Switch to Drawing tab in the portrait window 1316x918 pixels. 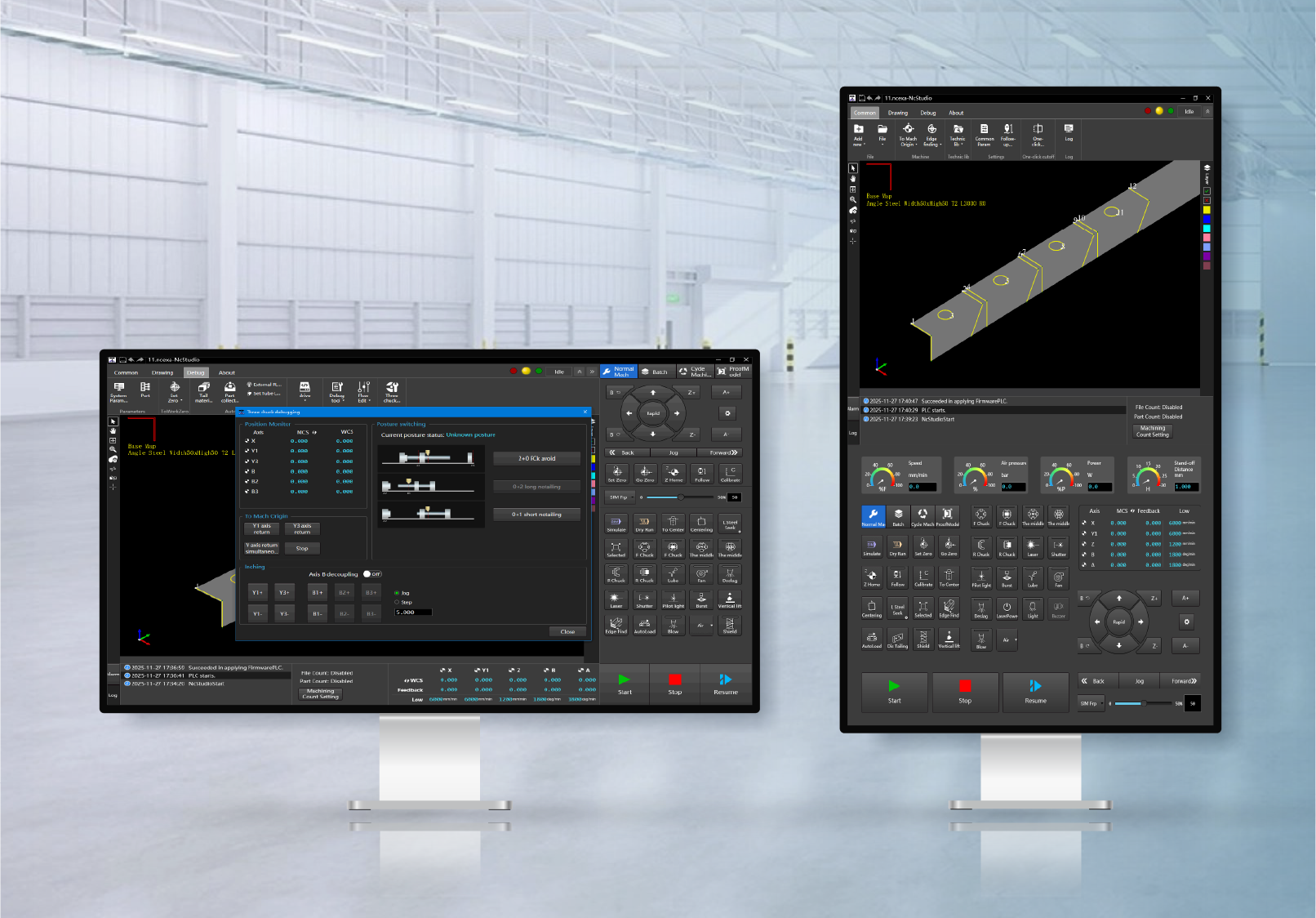click(x=898, y=113)
